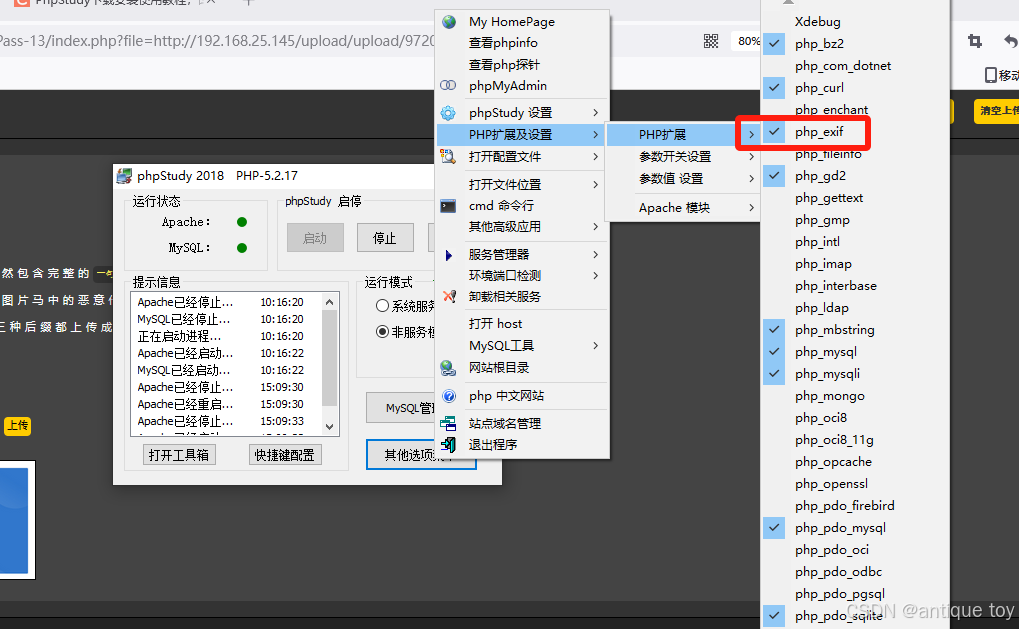Click the 80% zoom level indicator

746,41
